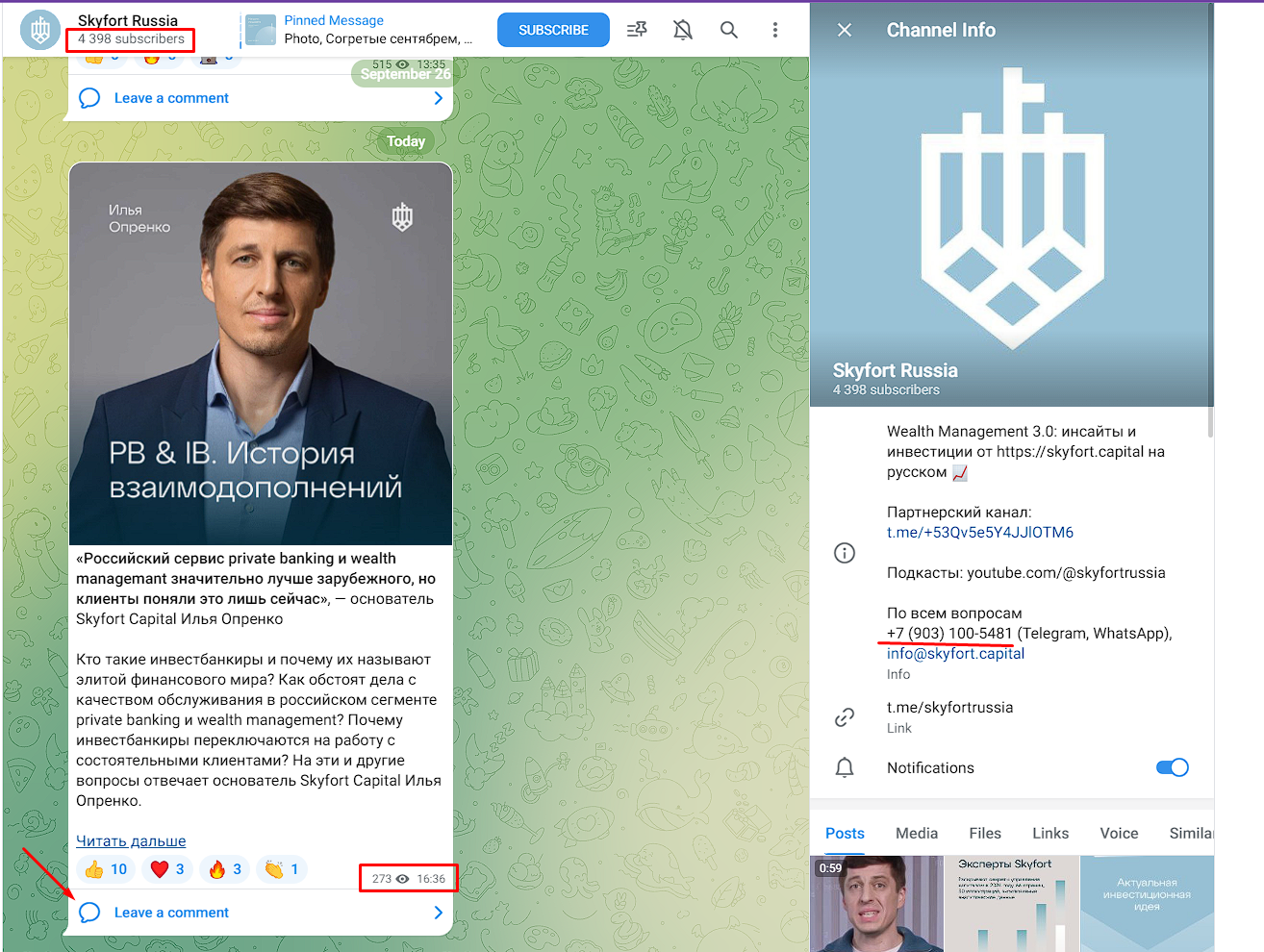Click the speech bubble icon on 13:35 post
1264x952 pixels.
pos(89,98)
